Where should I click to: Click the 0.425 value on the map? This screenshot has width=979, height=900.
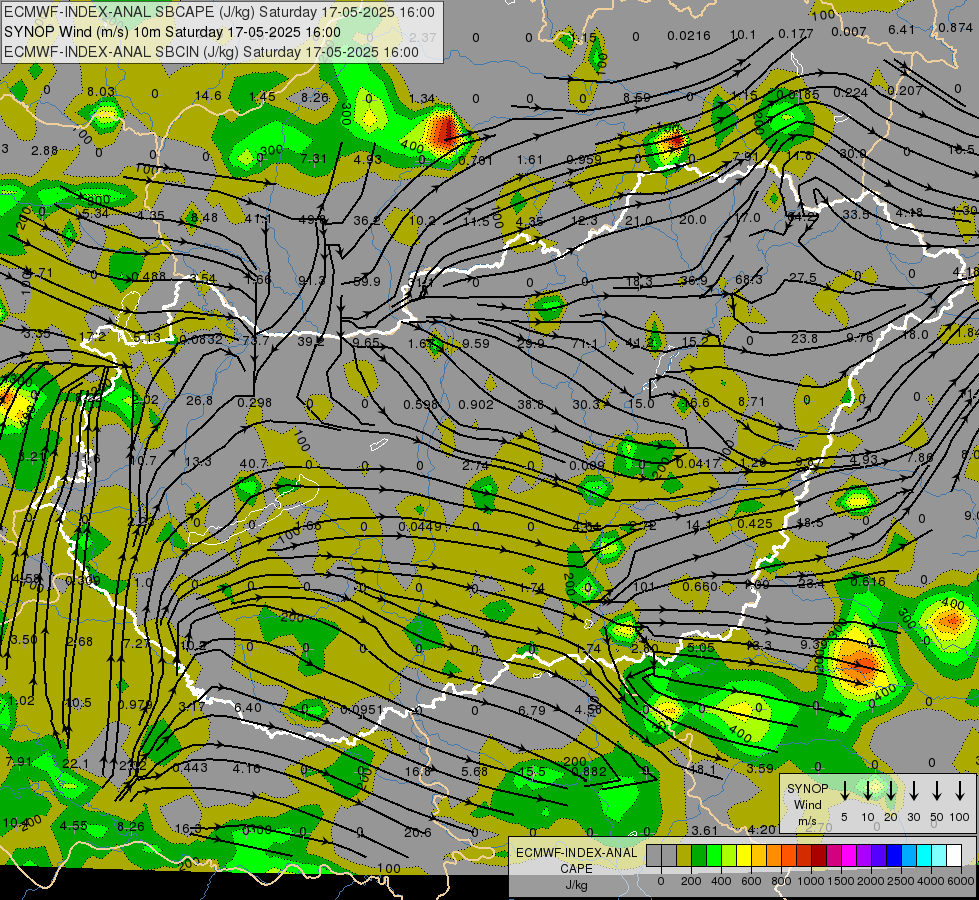pos(755,523)
